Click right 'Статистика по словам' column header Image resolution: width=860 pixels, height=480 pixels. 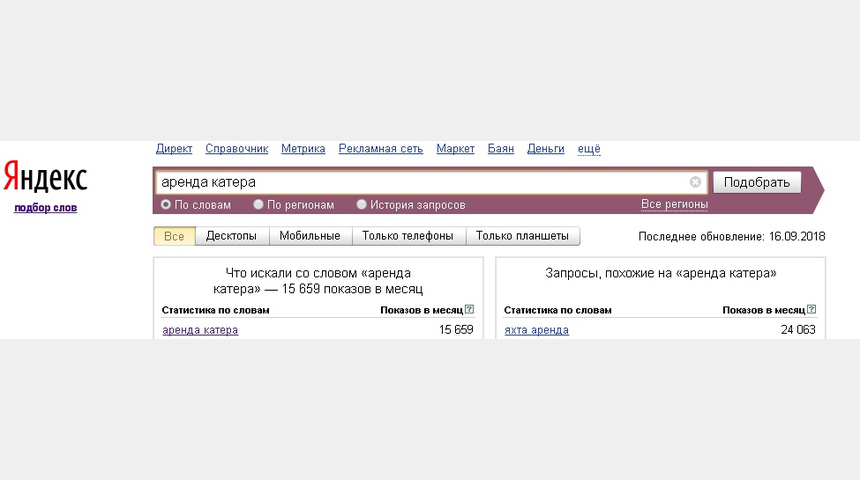pyautogui.click(x=558, y=310)
